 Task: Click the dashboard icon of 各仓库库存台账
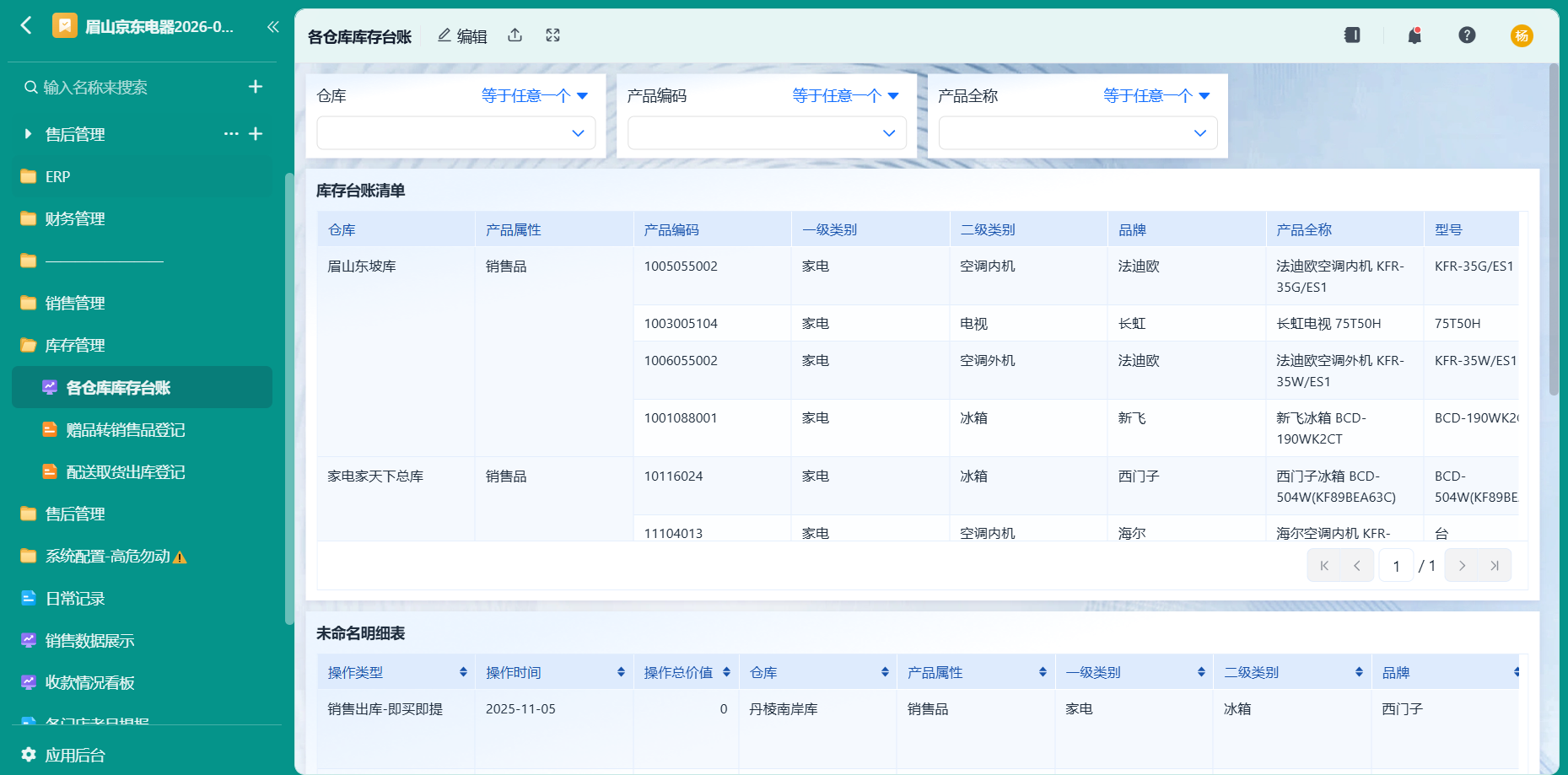50,387
